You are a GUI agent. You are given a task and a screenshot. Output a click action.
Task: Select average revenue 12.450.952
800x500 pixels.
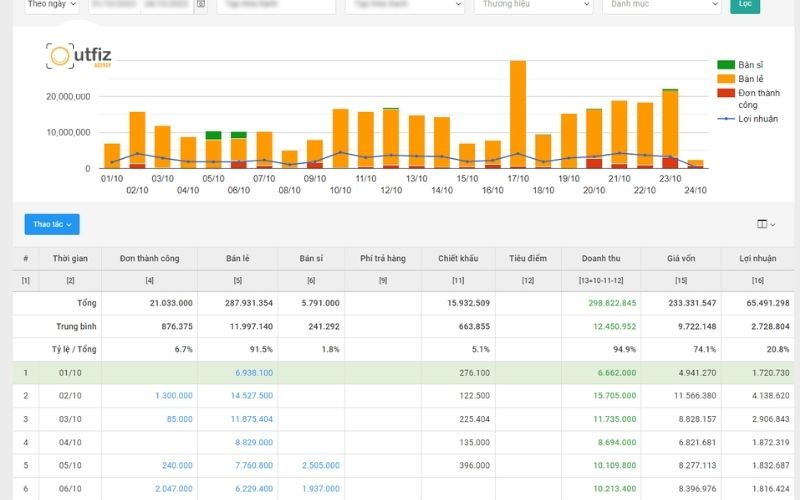pyautogui.click(x=614, y=327)
